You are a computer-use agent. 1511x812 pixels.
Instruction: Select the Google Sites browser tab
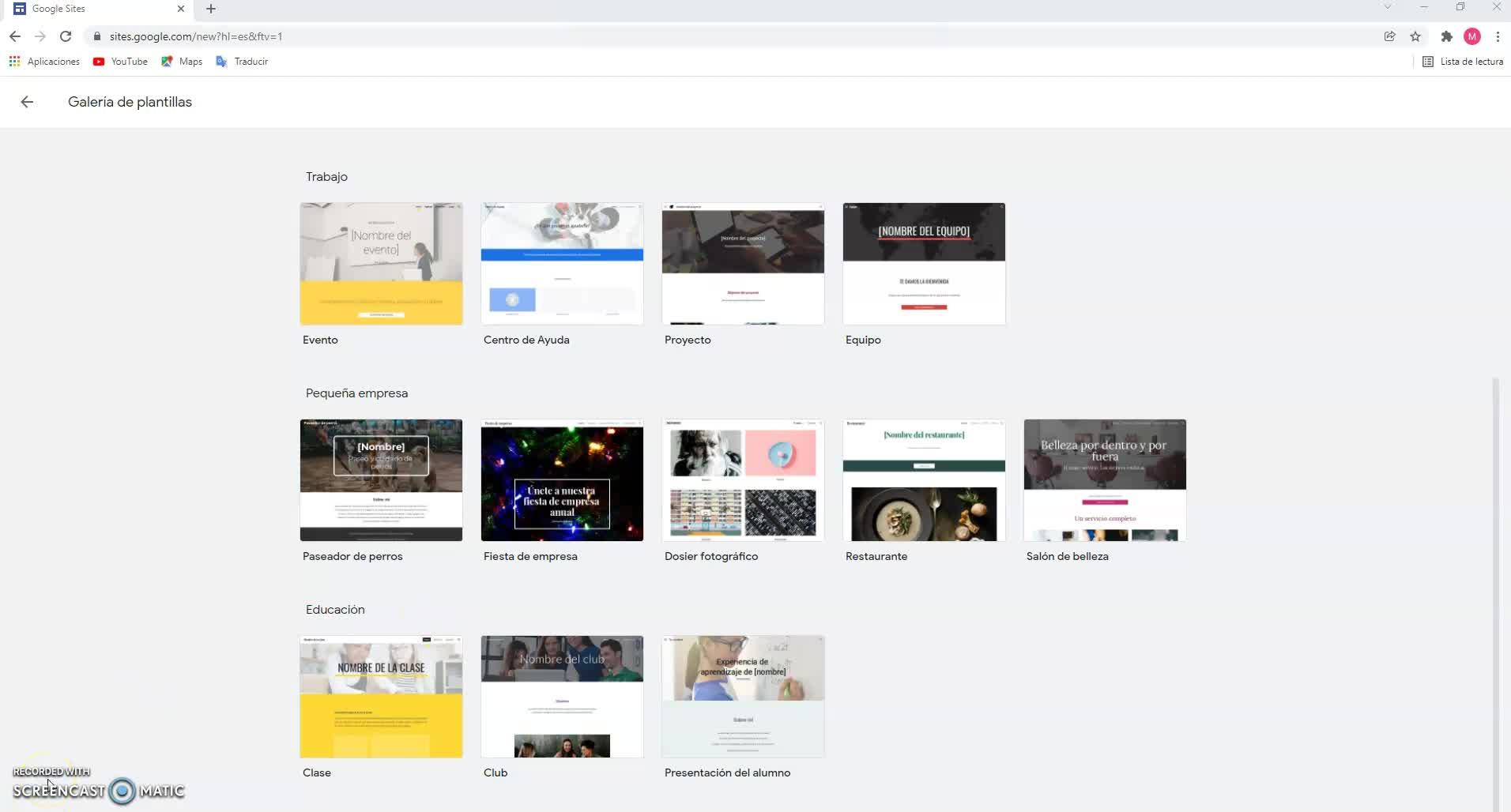(x=99, y=9)
